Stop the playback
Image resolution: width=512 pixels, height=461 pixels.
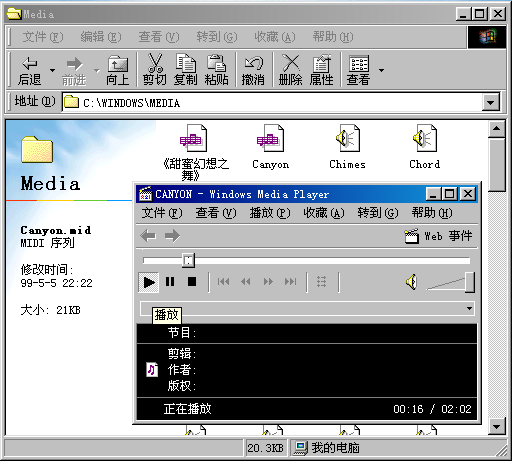(192, 282)
